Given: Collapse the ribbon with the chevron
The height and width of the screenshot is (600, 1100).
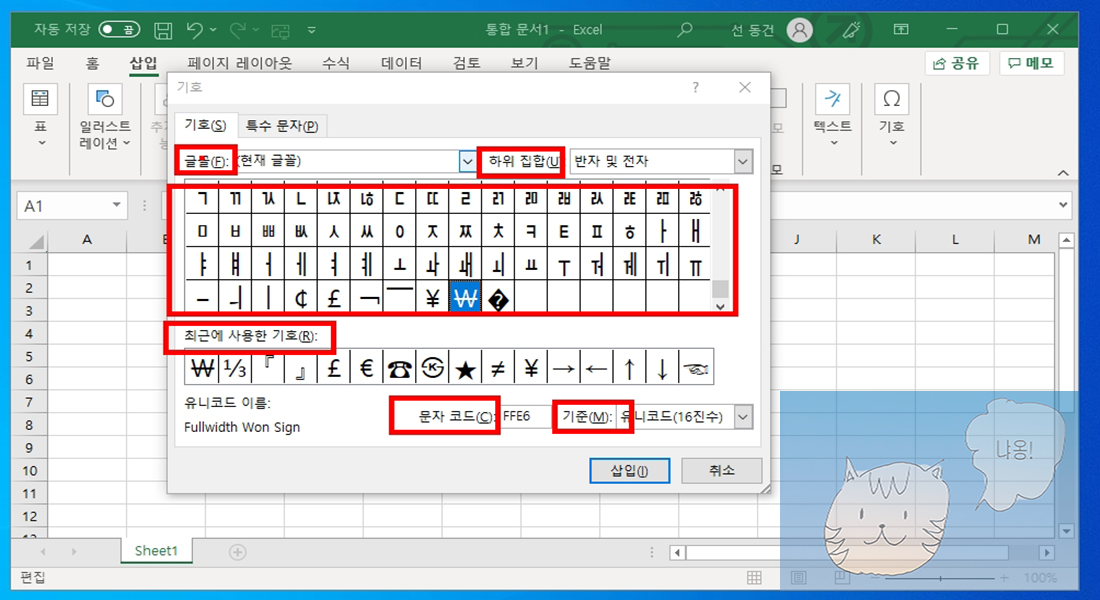Looking at the screenshot, I should [1064, 173].
